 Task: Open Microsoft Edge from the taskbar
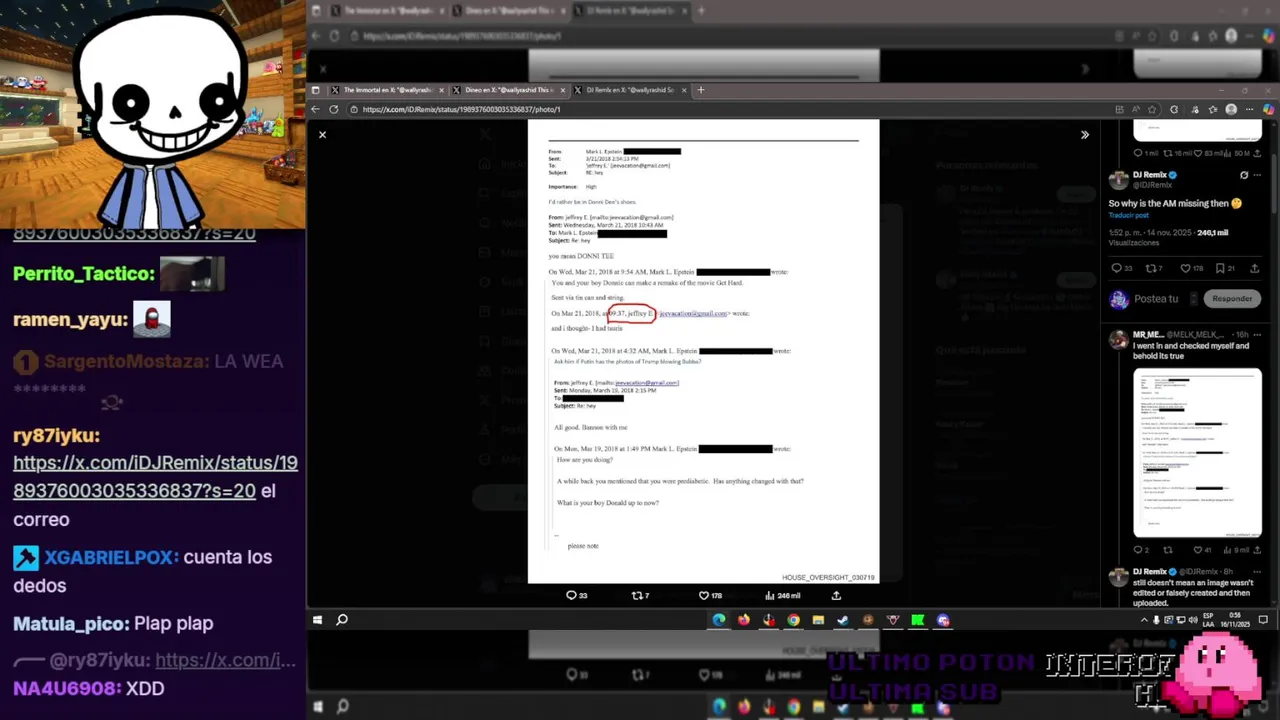(719, 620)
